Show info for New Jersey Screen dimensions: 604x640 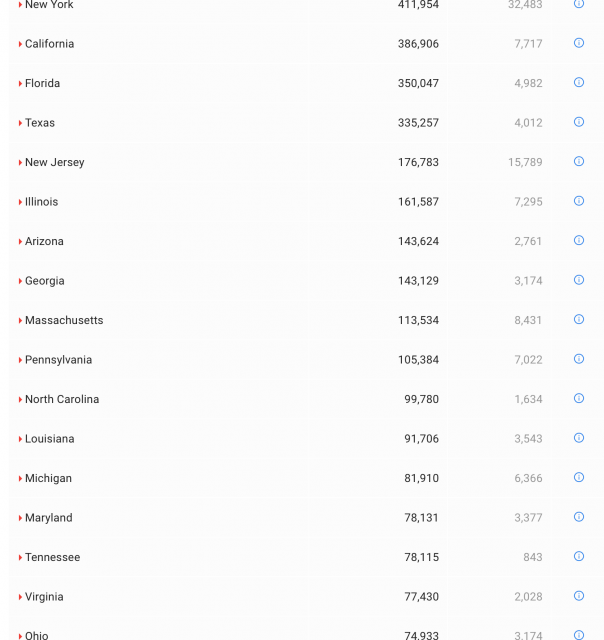click(578, 162)
